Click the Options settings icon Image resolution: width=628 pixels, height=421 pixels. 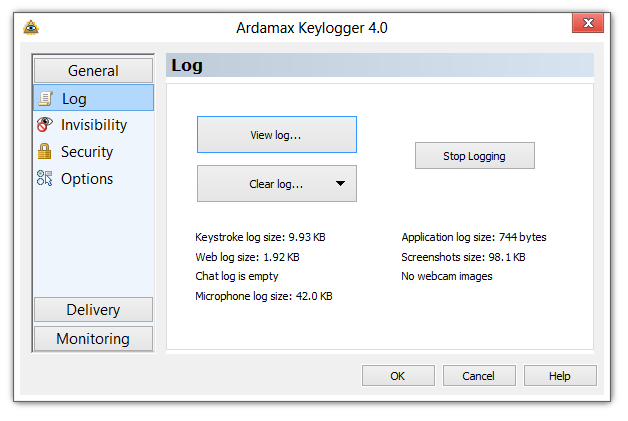[x=44, y=178]
